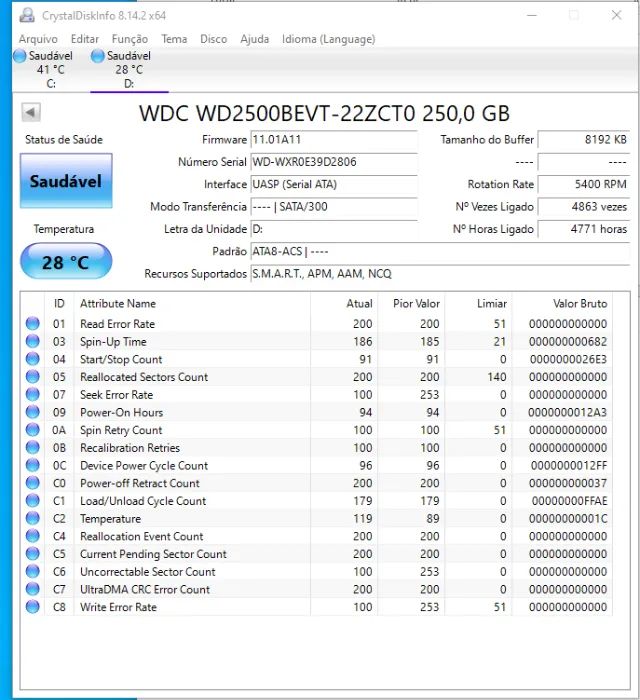Image resolution: width=640 pixels, height=700 pixels.
Task: Open the Idioma (Language) menu
Action: pyautogui.click(x=328, y=39)
